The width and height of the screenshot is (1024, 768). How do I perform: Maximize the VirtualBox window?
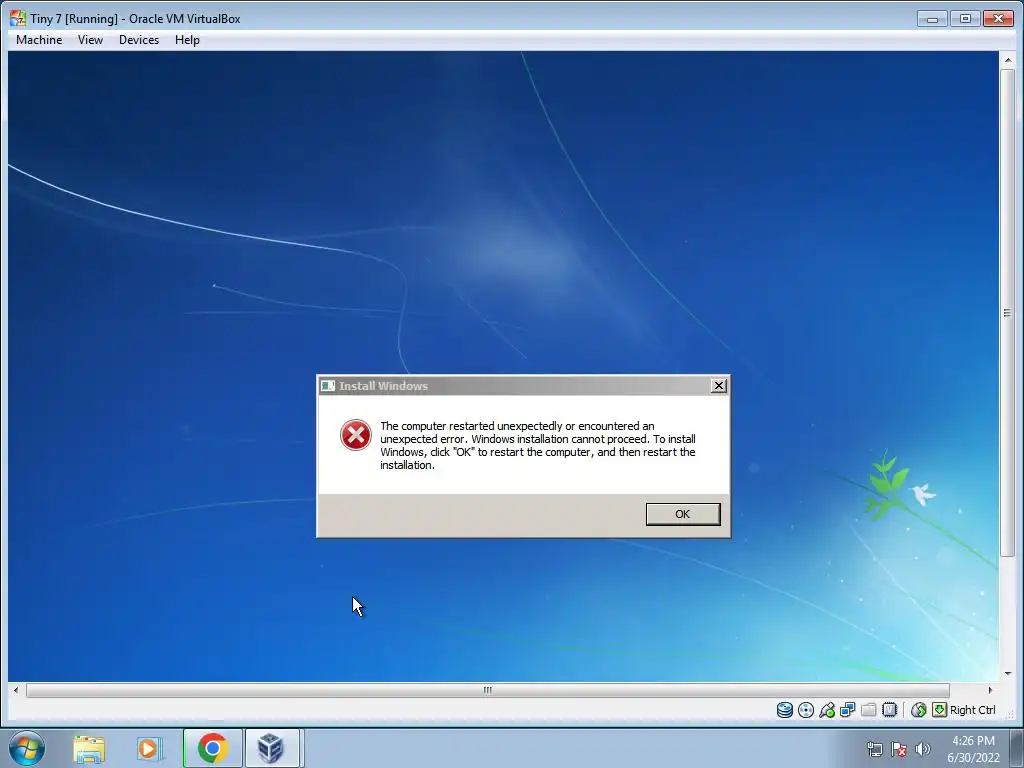(965, 18)
